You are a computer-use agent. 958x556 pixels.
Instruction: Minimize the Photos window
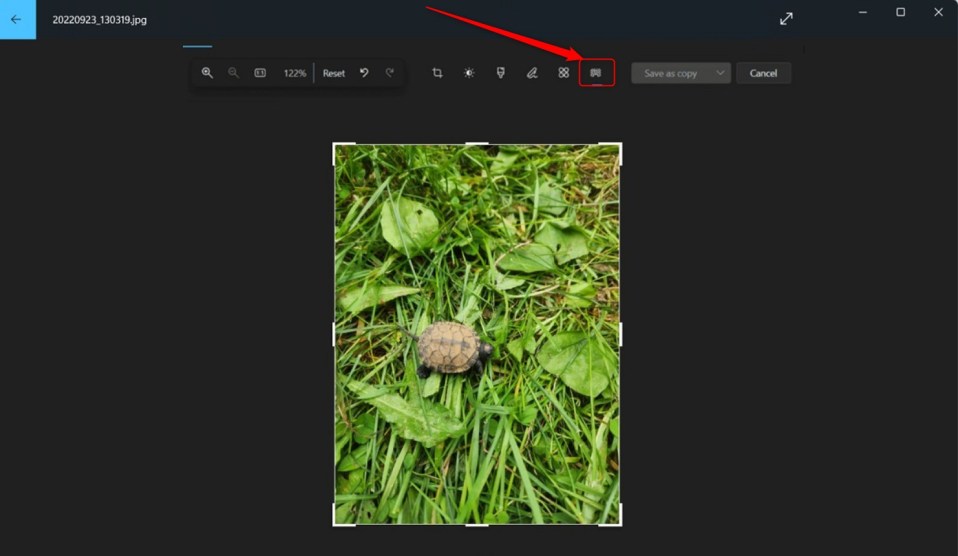pos(863,12)
